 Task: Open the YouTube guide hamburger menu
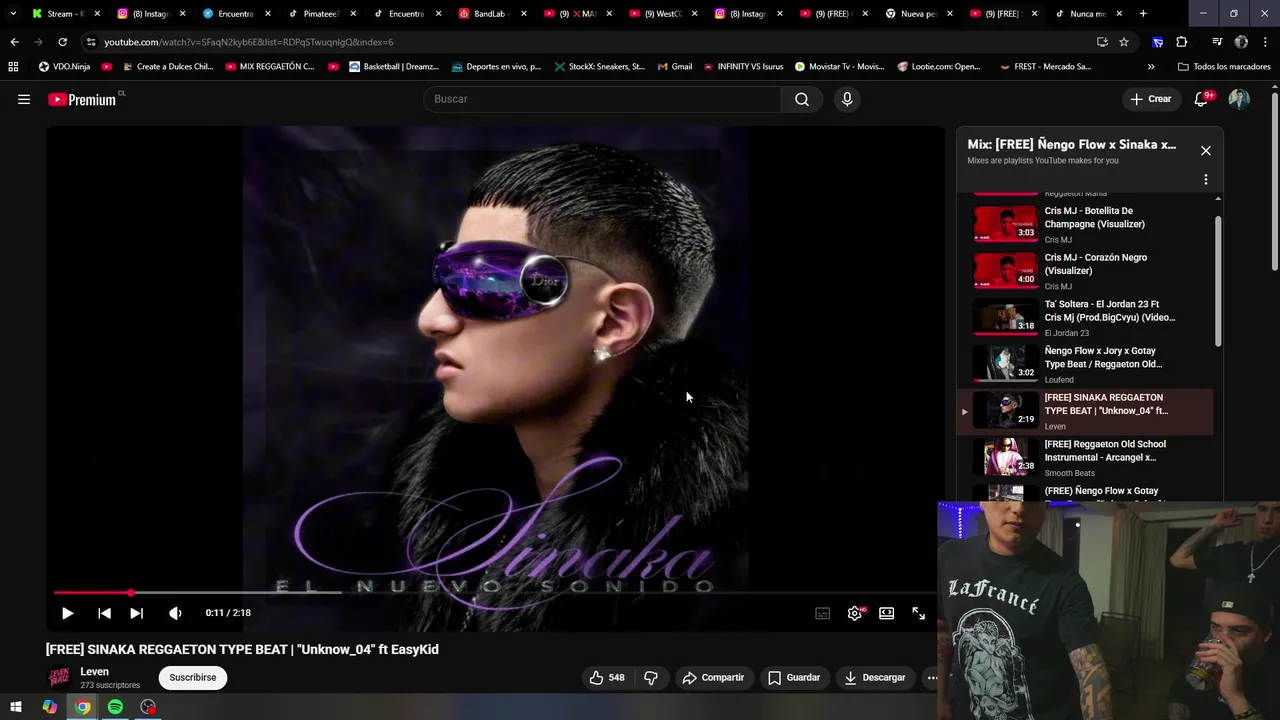click(x=24, y=99)
